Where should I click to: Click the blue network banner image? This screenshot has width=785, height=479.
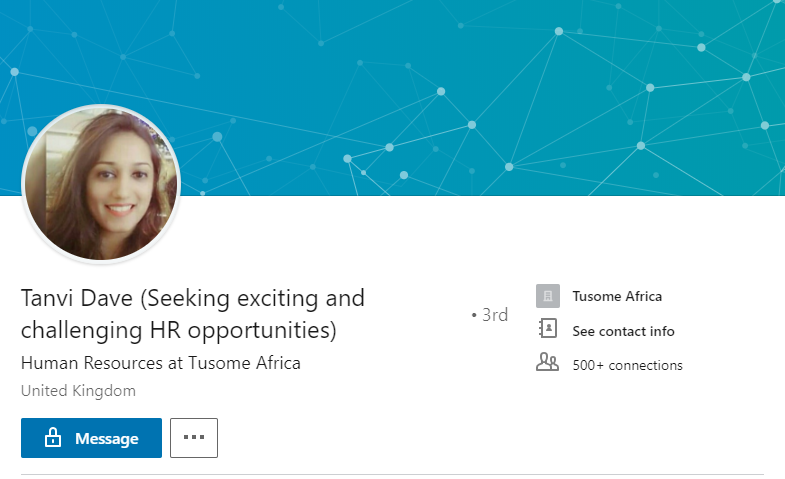point(450,80)
